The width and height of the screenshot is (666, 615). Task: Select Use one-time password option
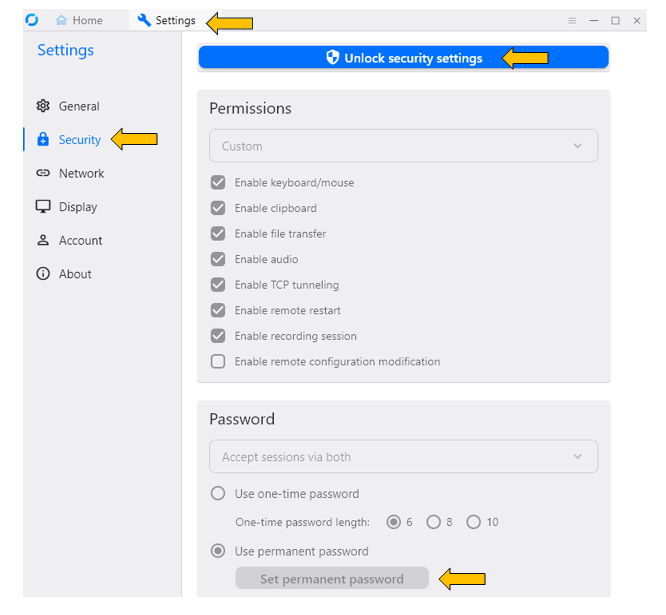point(218,493)
